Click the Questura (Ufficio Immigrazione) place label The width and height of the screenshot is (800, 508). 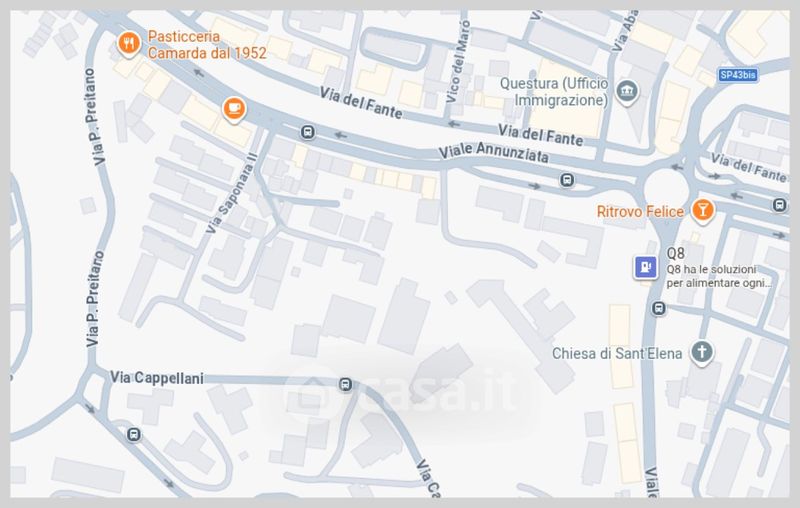click(554, 92)
